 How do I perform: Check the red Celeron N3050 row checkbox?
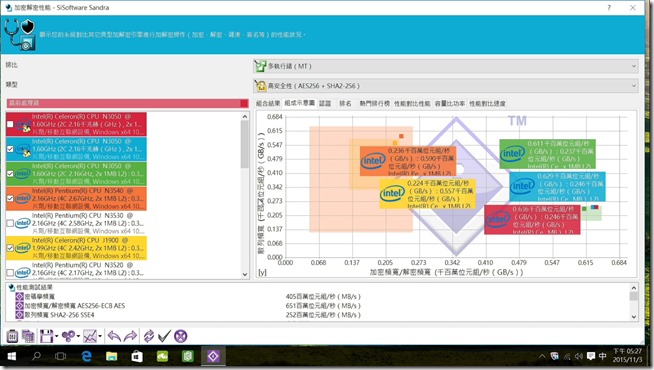pyautogui.click(x=10, y=124)
